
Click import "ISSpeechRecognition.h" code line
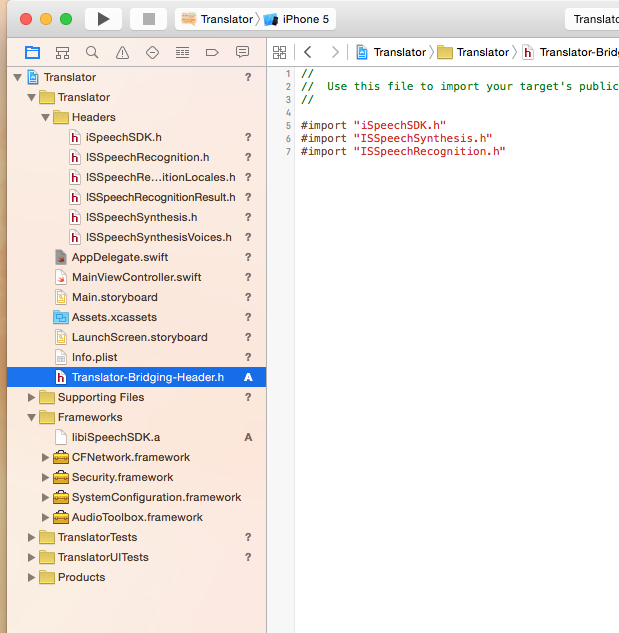[x=403, y=151]
